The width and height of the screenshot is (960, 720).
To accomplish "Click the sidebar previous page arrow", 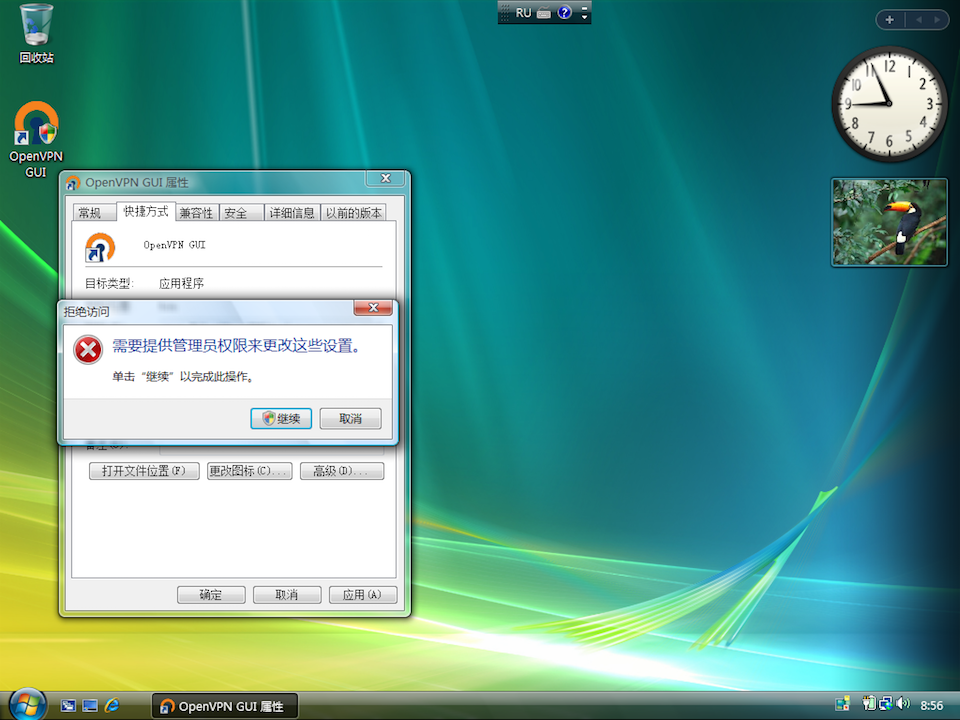I will pyautogui.click(x=919, y=20).
